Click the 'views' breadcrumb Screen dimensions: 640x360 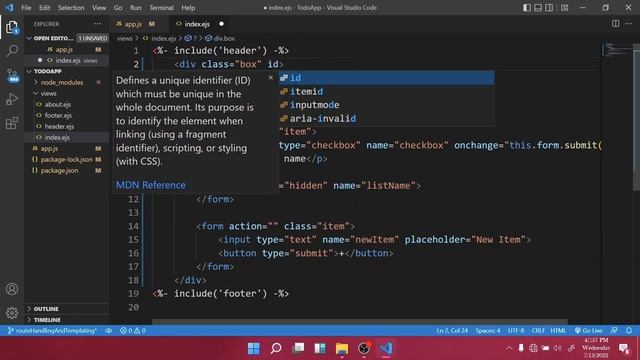[x=124, y=38]
